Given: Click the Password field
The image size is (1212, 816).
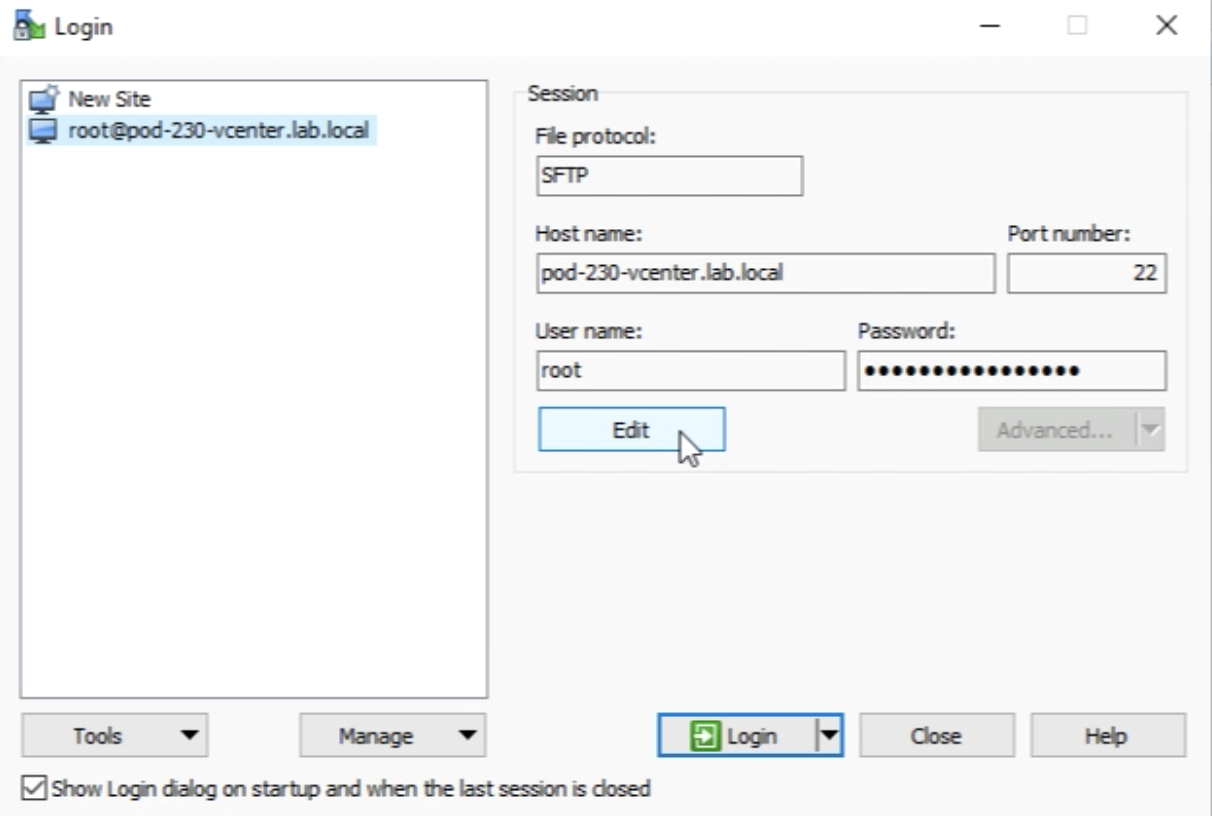Looking at the screenshot, I should pos(1011,370).
